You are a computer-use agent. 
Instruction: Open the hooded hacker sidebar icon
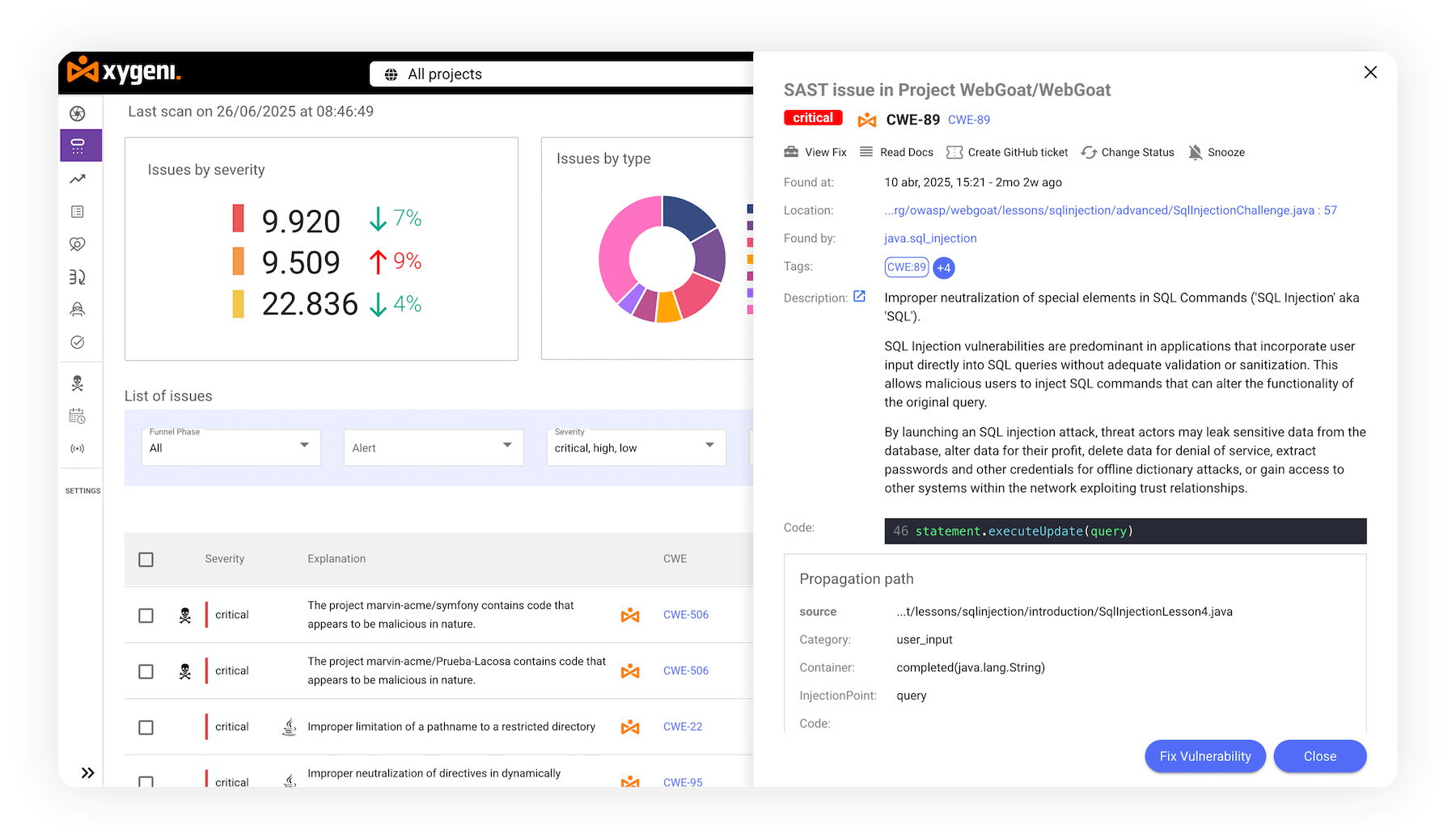(78, 309)
